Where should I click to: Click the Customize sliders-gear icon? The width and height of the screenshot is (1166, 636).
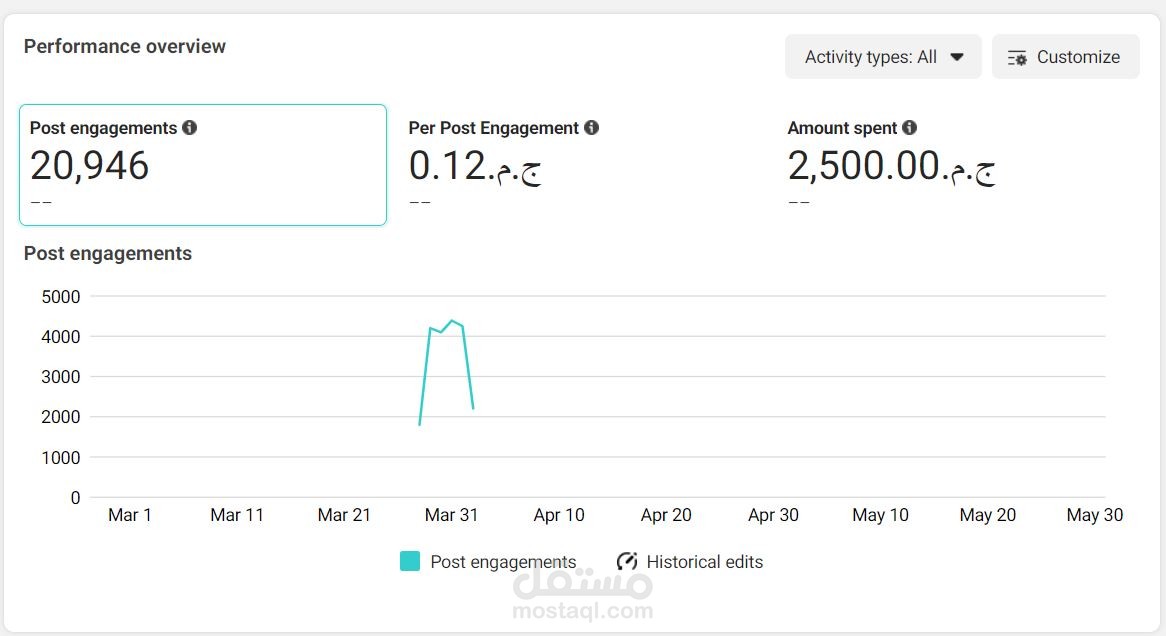pyautogui.click(x=1017, y=57)
